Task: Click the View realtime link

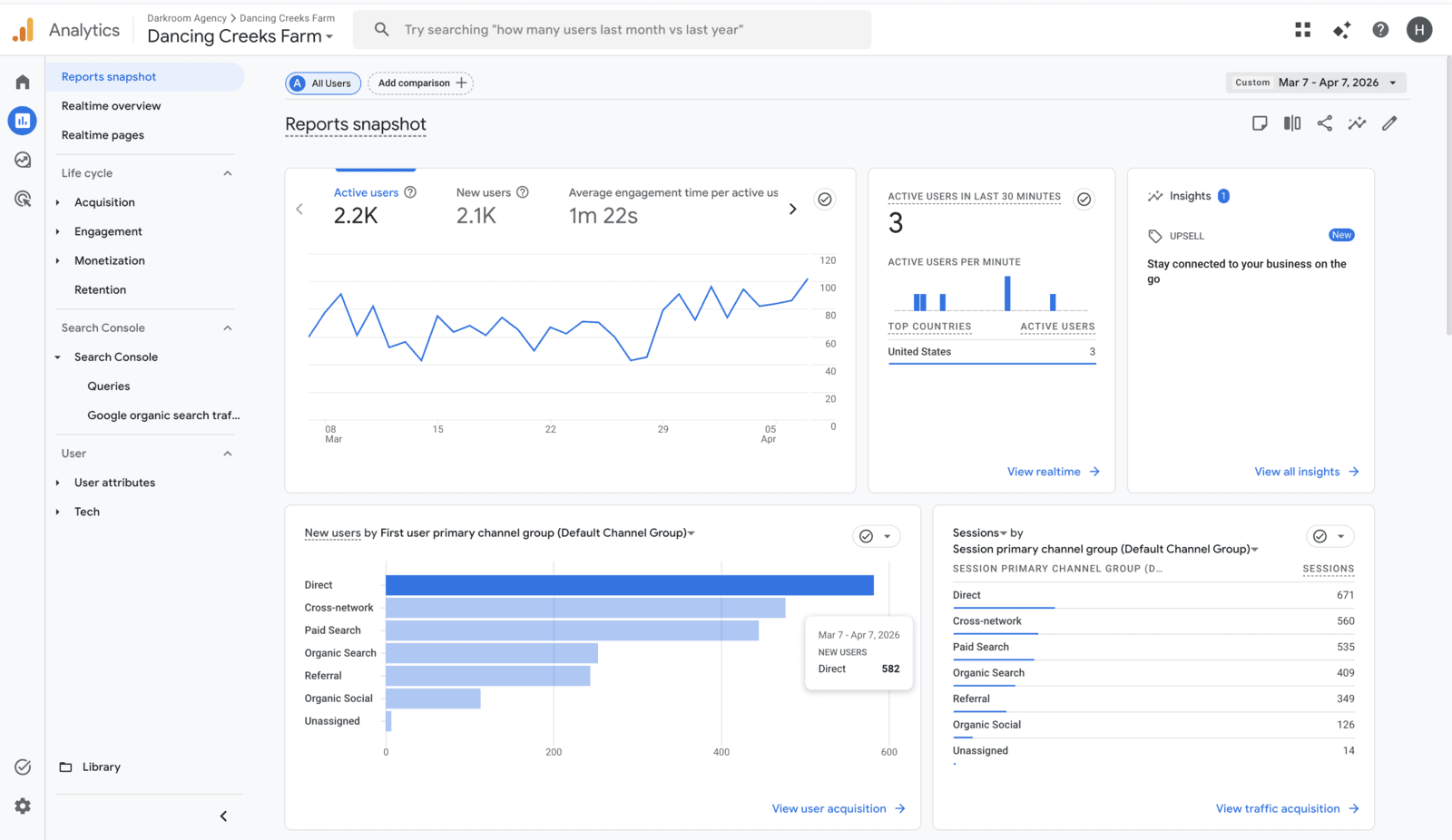Action: [1053, 472]
